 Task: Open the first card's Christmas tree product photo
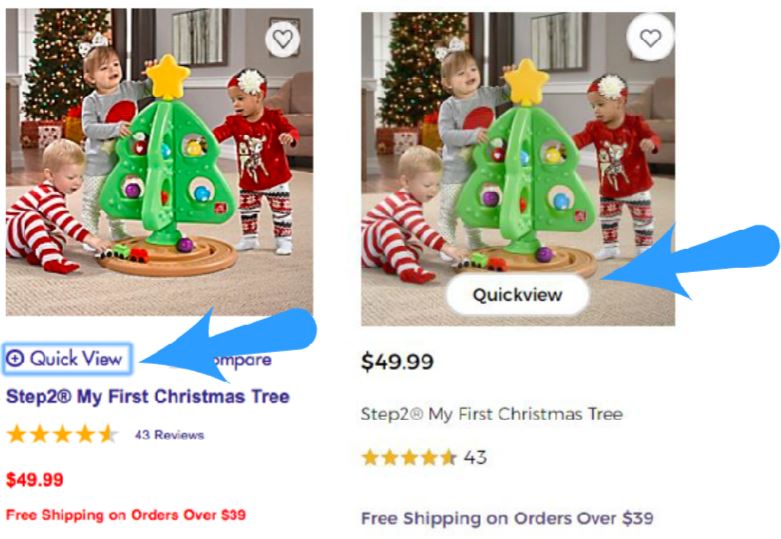tap(159, 162)
